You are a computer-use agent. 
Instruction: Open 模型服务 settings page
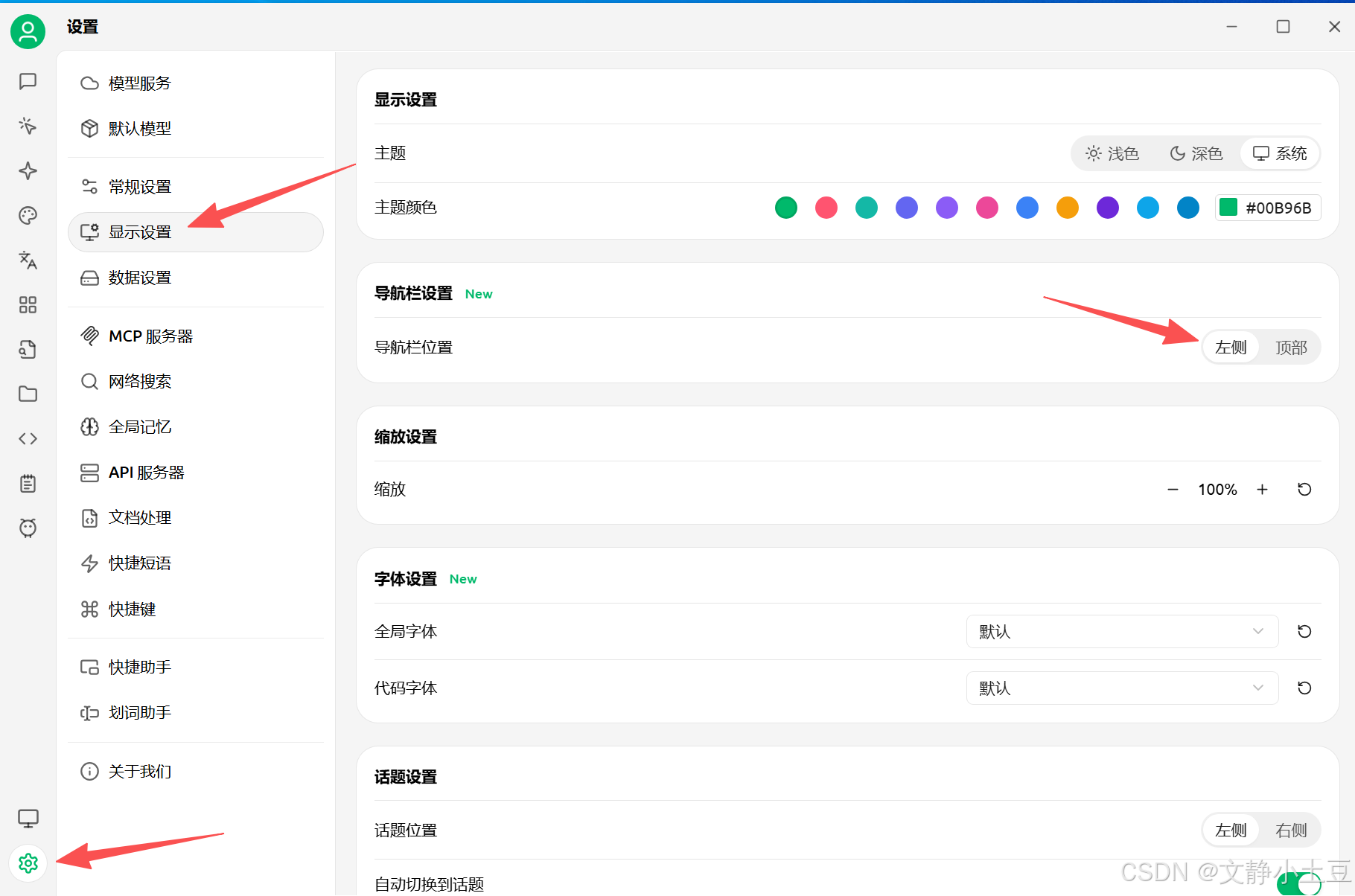coord(196,83)
